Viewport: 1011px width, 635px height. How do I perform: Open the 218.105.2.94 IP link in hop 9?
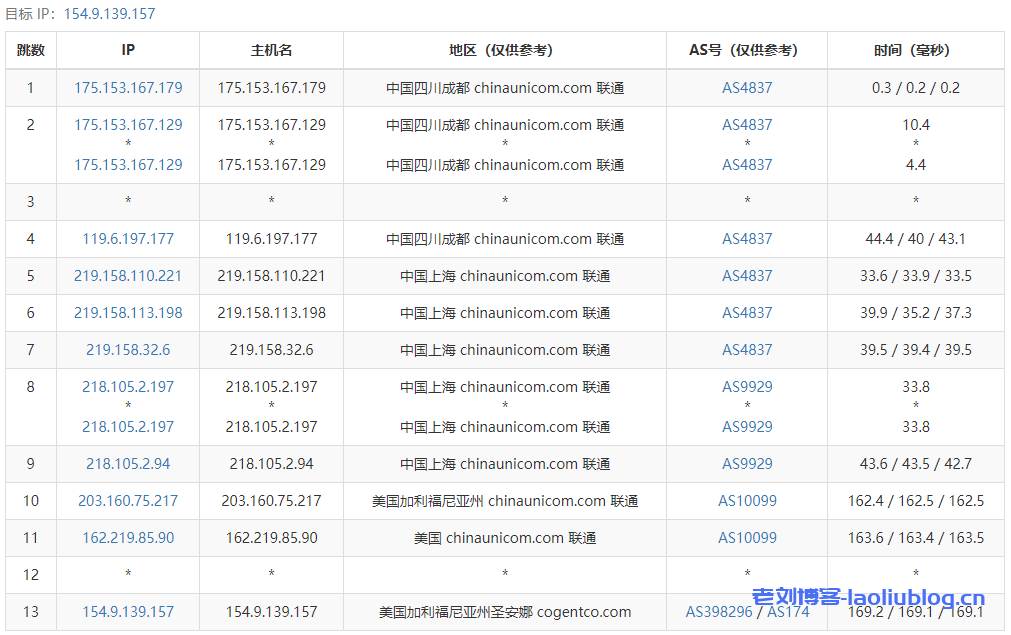coord(128,464)
